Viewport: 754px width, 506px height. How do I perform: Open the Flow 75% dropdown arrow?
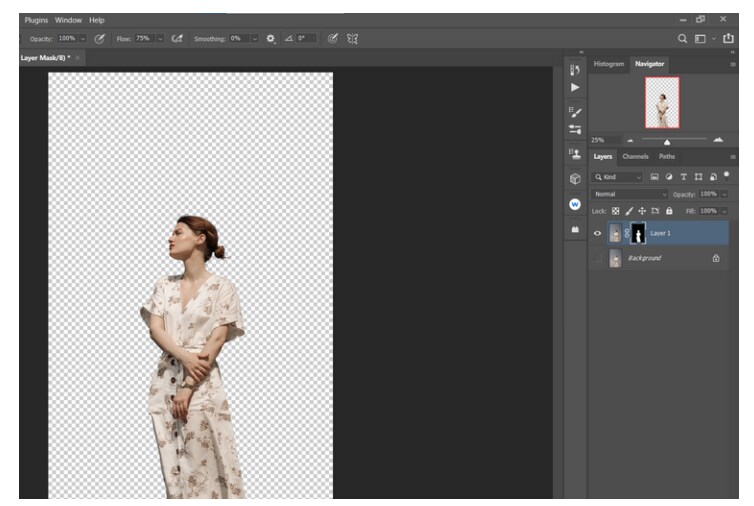click(x=158, y=38)
